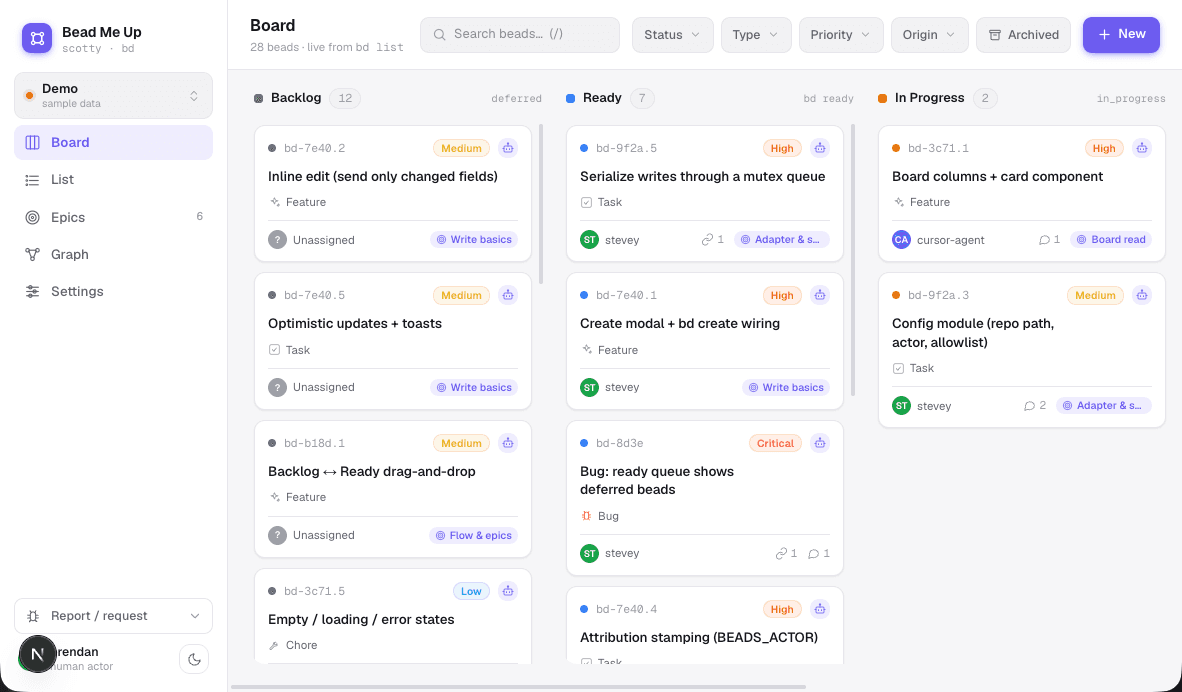This screenshot has width=1182, height=692.
Task: Click the CA cursor-agent avatar
Action: tap(901, 240)
